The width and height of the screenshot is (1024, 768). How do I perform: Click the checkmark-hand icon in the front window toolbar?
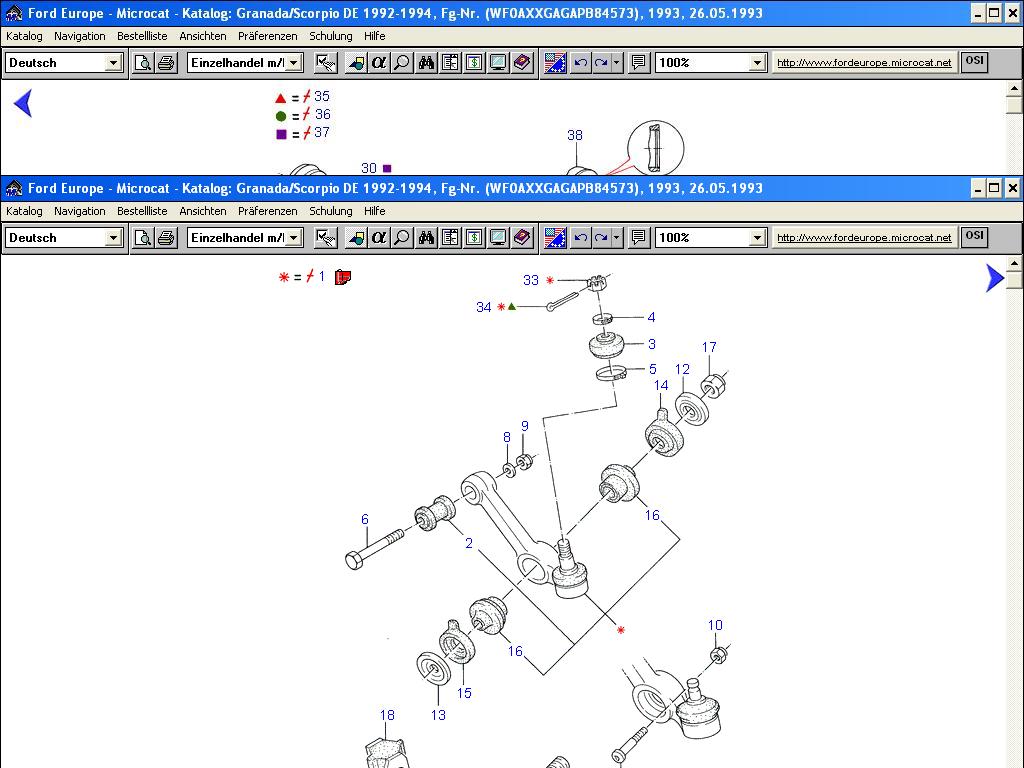[325, 238]
